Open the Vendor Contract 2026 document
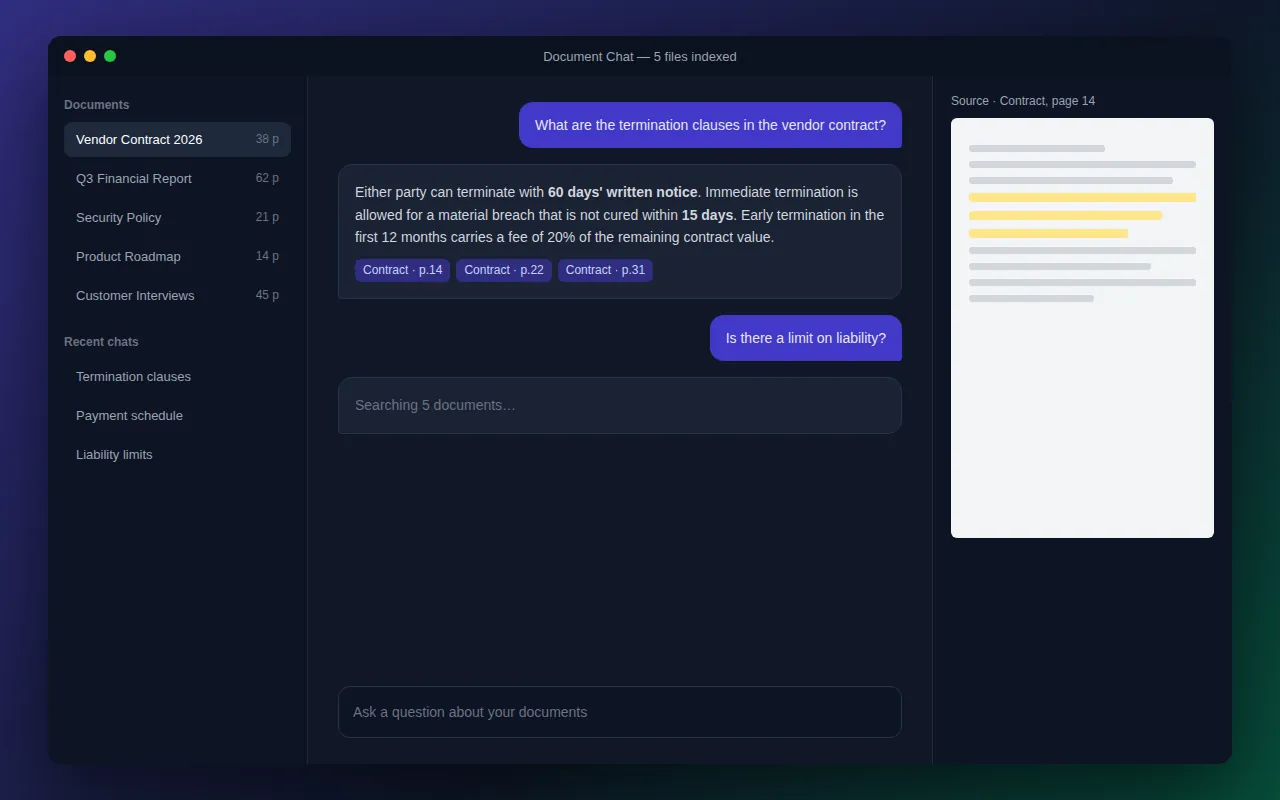Viewport: 1280px width, 800px height. tap(177, 139)
